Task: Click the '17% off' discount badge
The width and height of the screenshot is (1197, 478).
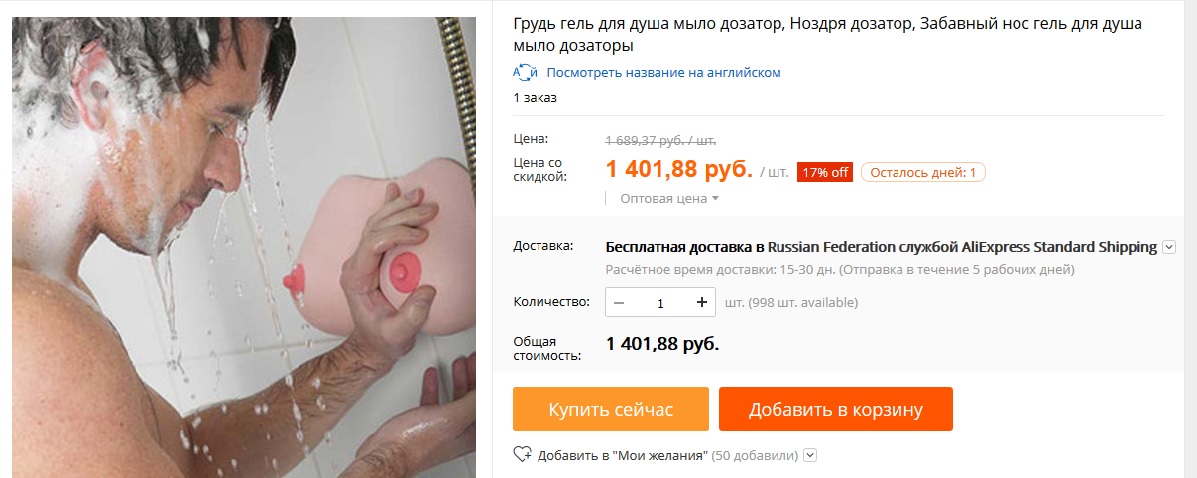Action: [825, 173]
